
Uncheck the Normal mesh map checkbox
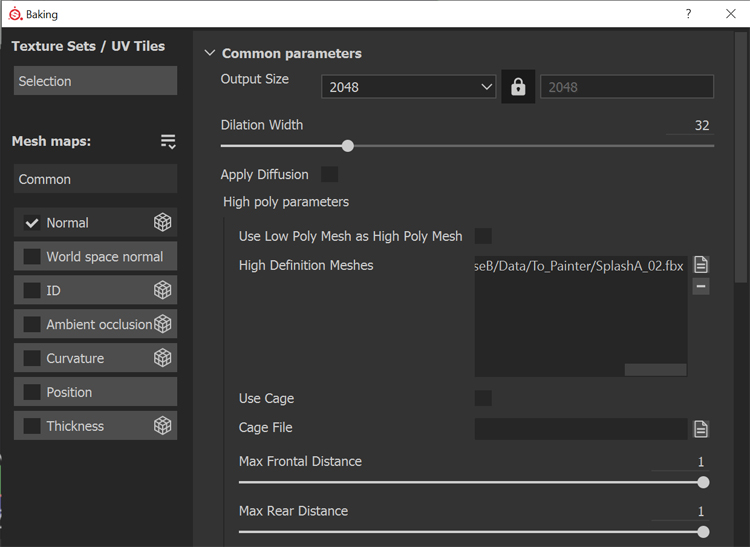32,223
